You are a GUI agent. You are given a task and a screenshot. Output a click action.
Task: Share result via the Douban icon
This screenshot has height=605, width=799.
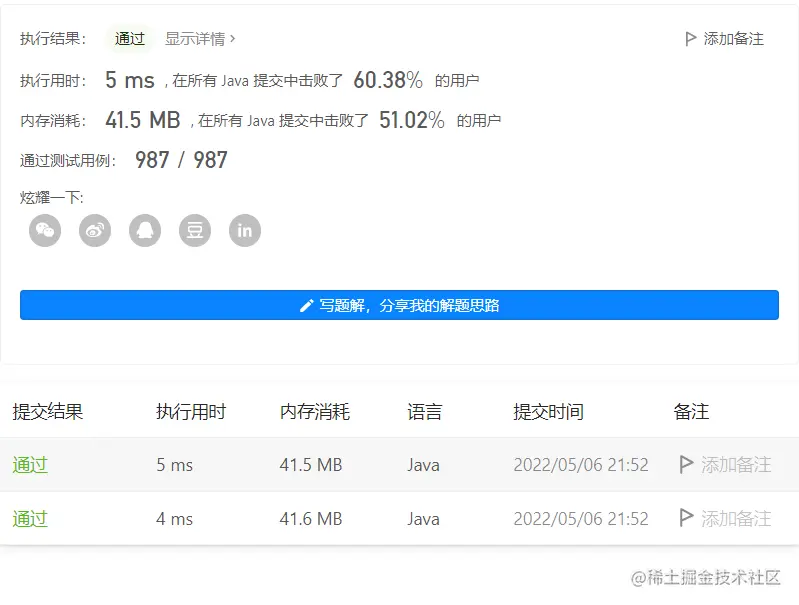coord(195,230)
